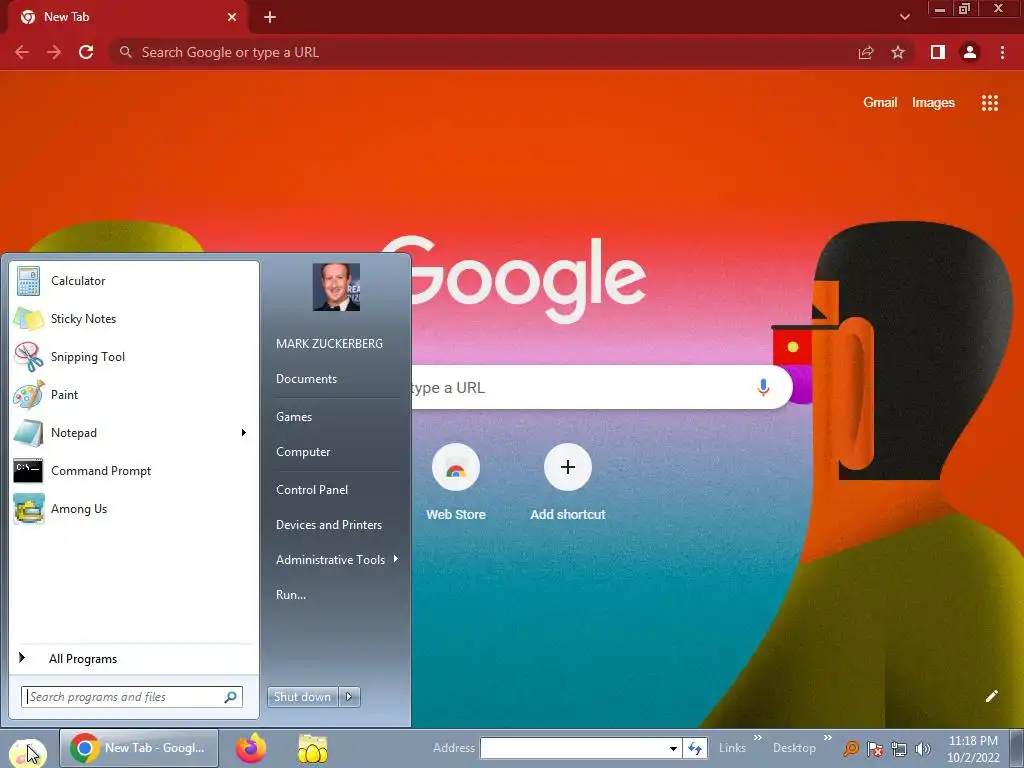The image size is (1024, 768).
Task: Open Chrome tab search dropdown chevron
Action: 904,17
